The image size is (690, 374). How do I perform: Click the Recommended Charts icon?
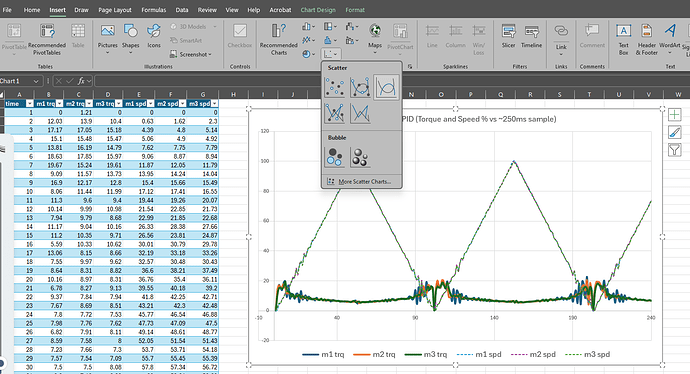[279, 40]
